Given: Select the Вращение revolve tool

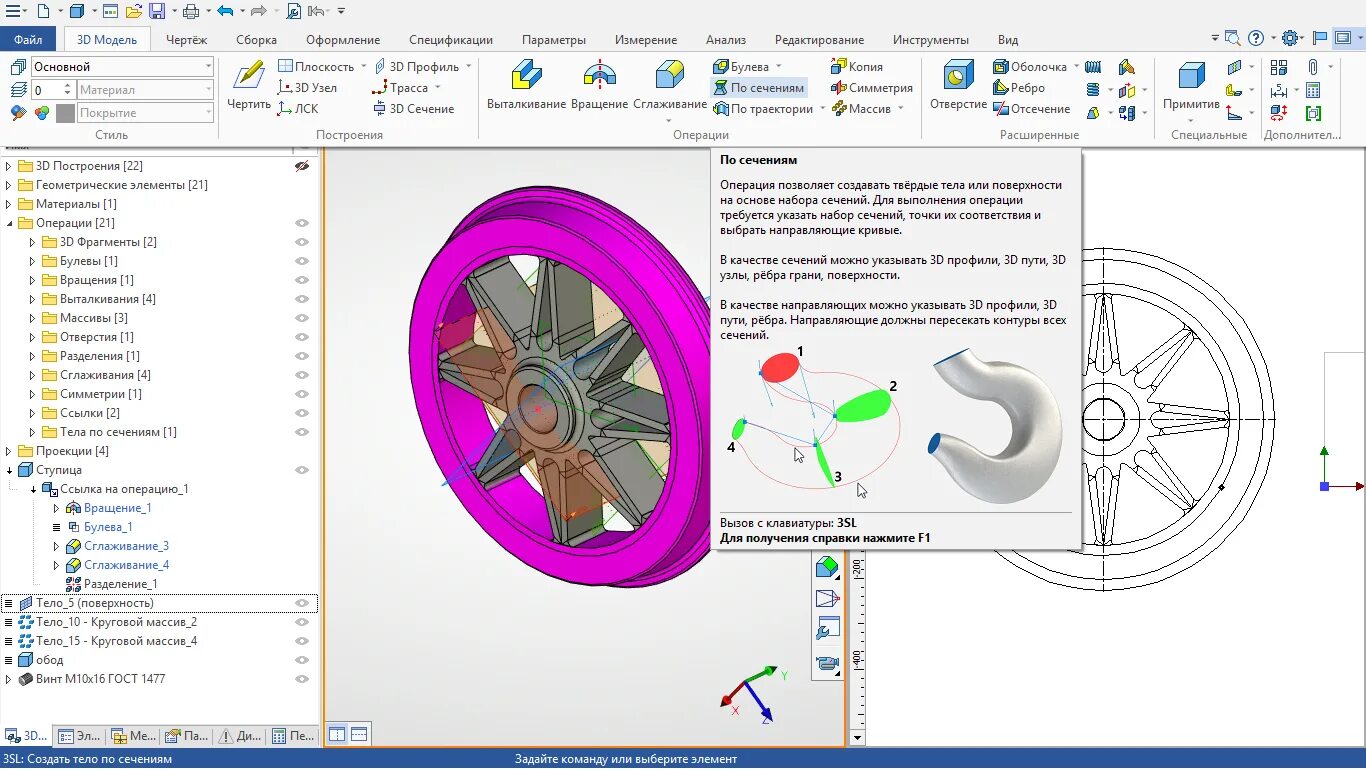Looking at the screenshot, I should pyautogui.click(x=599, y=85).
